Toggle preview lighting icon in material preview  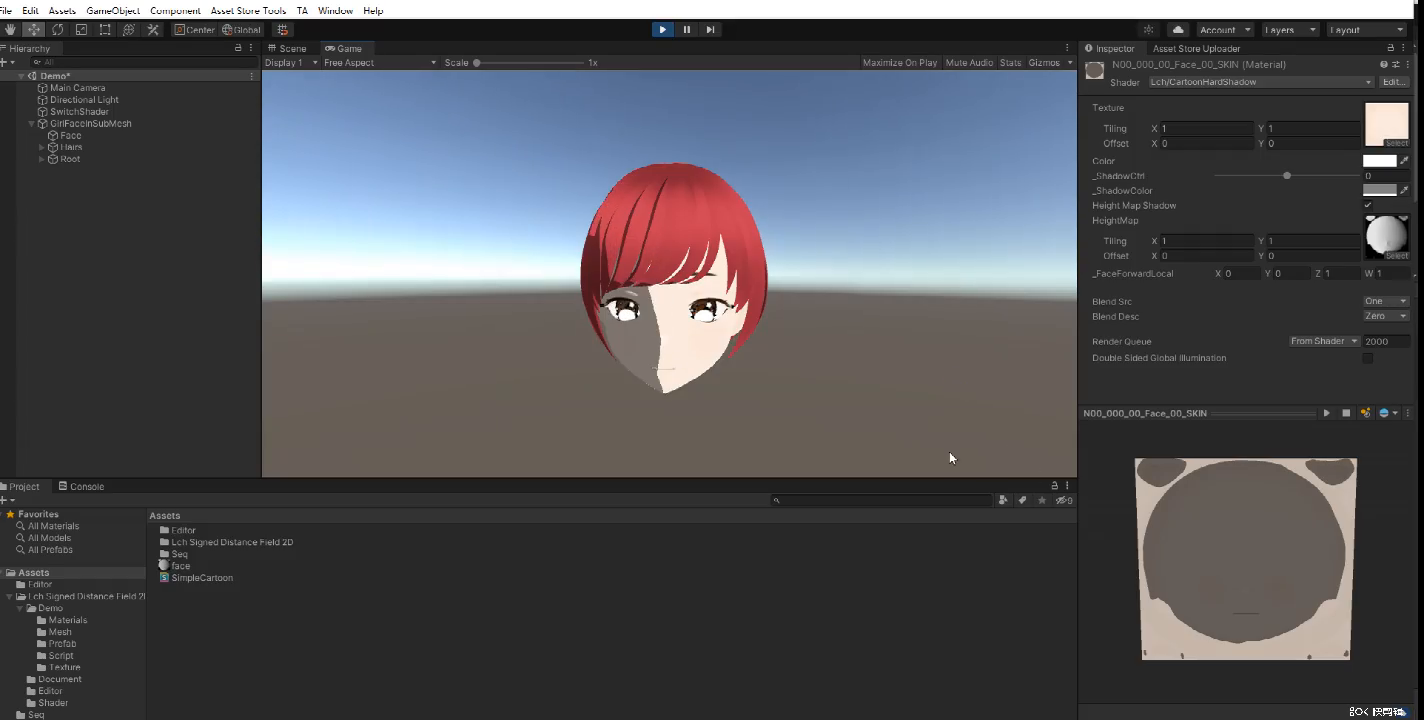point(1365,413)
